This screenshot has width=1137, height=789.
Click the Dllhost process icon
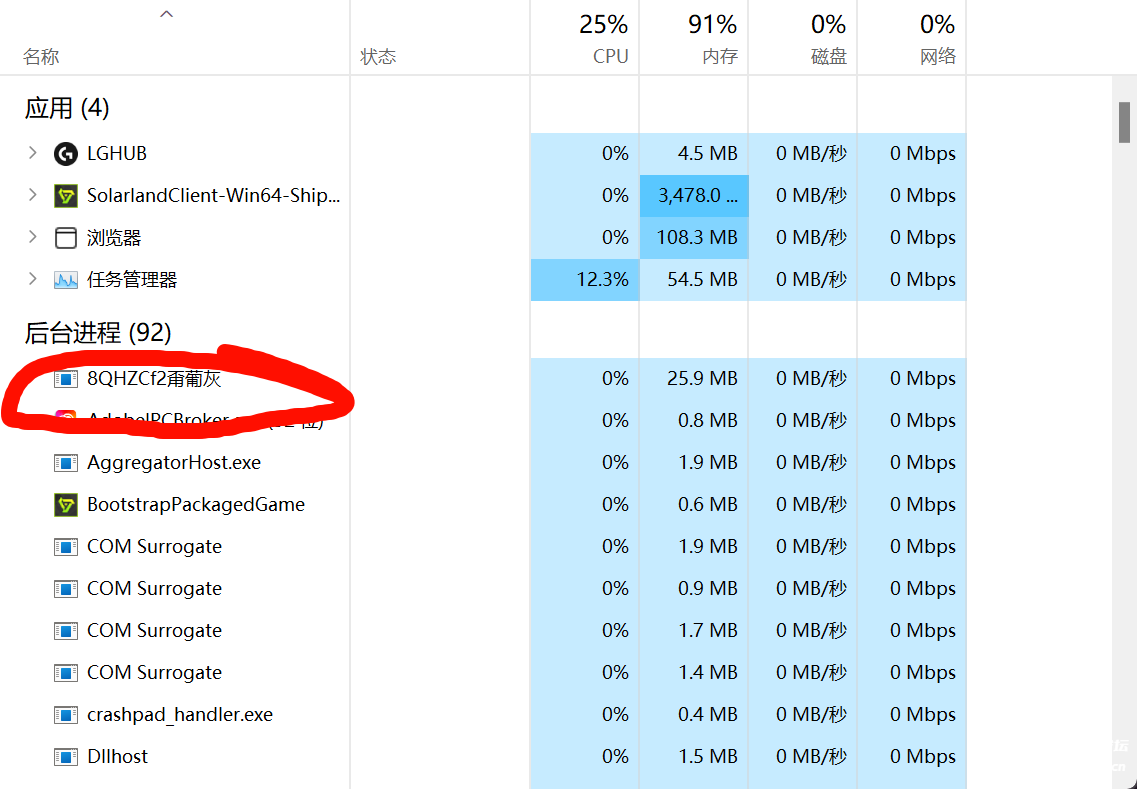coord(65,757)
